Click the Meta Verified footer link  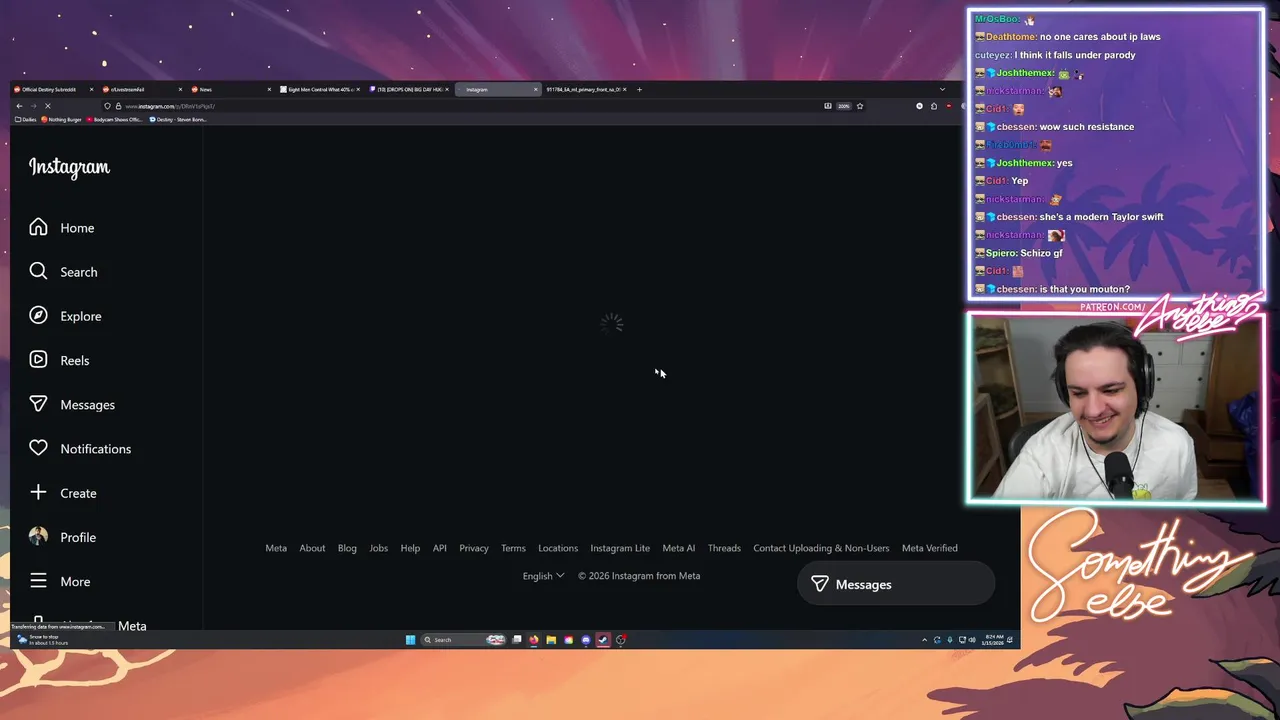(x=930, y=548)
